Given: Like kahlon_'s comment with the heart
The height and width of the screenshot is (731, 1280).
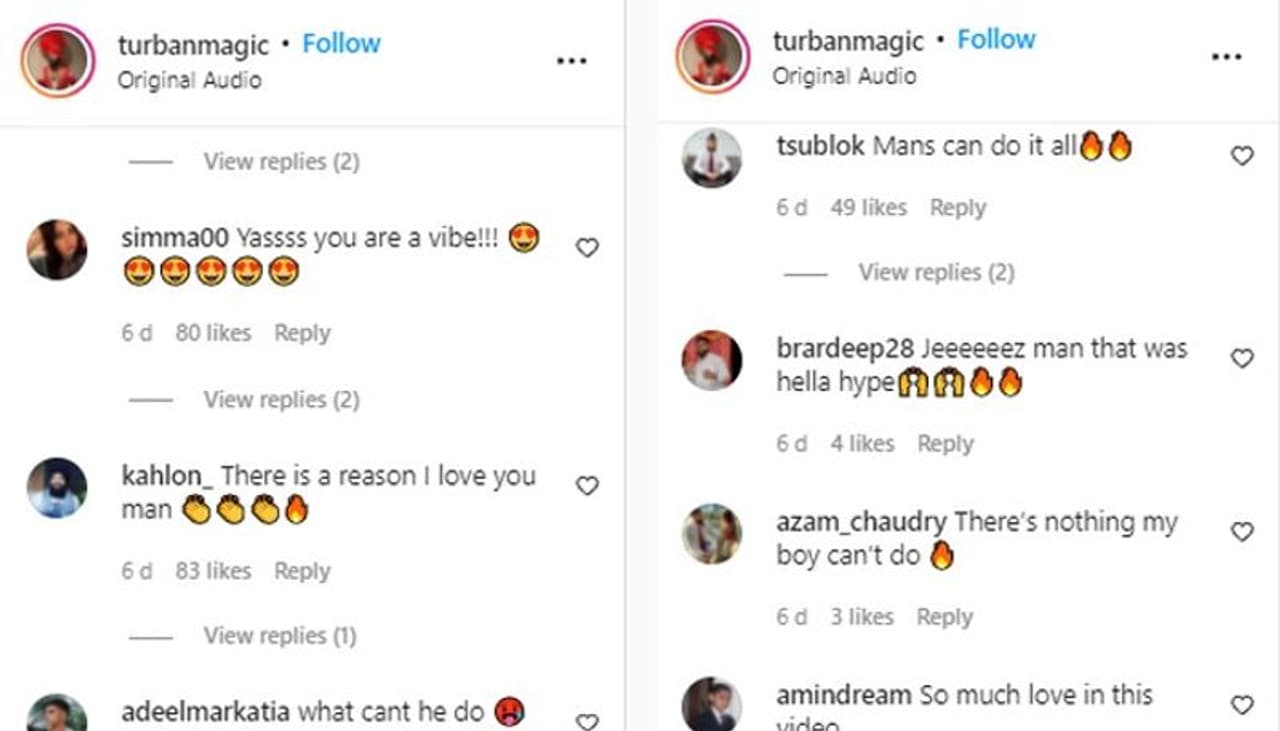Looking at the screenshot, I should point(587,485).
